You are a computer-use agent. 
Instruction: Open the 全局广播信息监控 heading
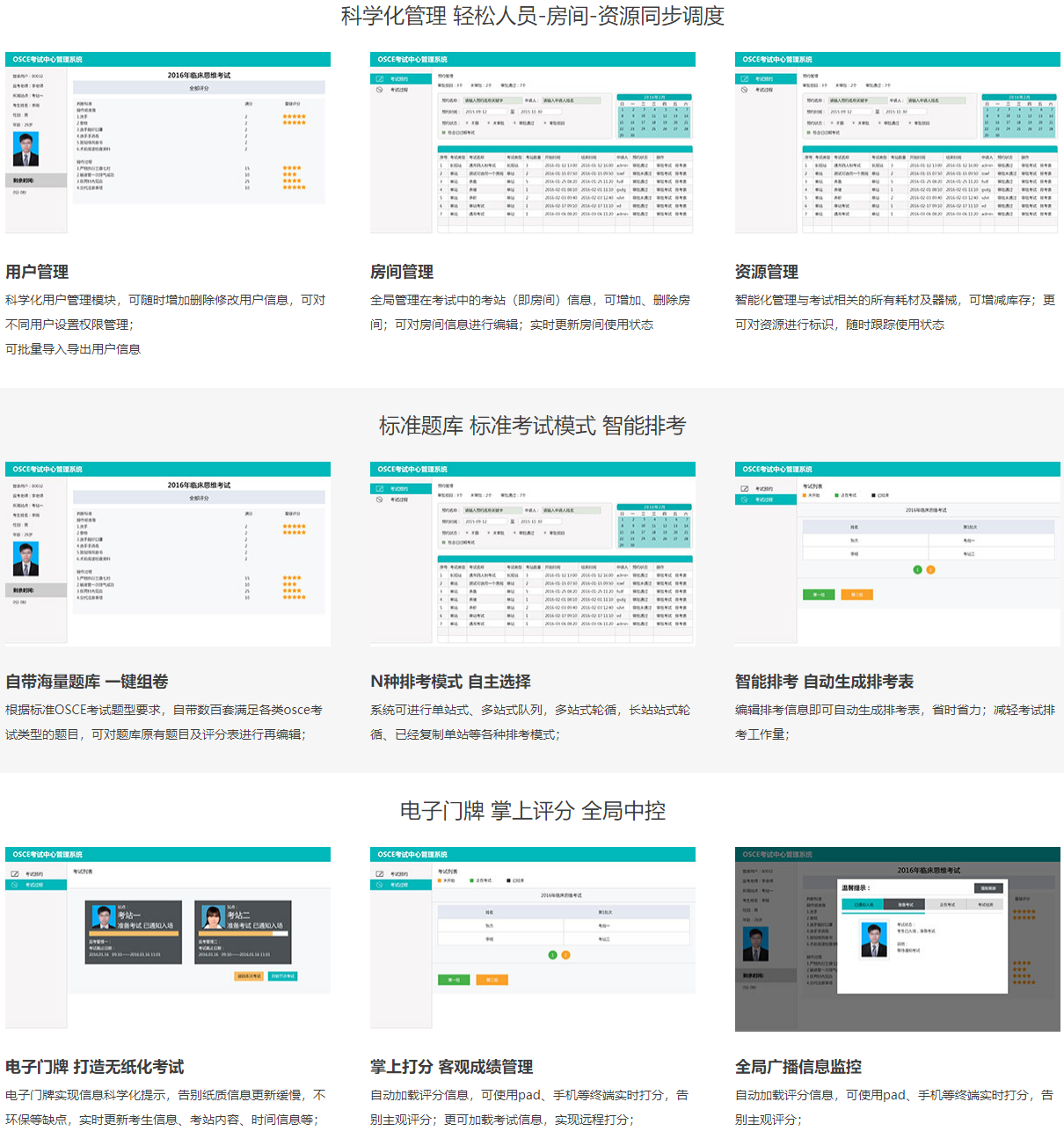tap(798, 1067)
